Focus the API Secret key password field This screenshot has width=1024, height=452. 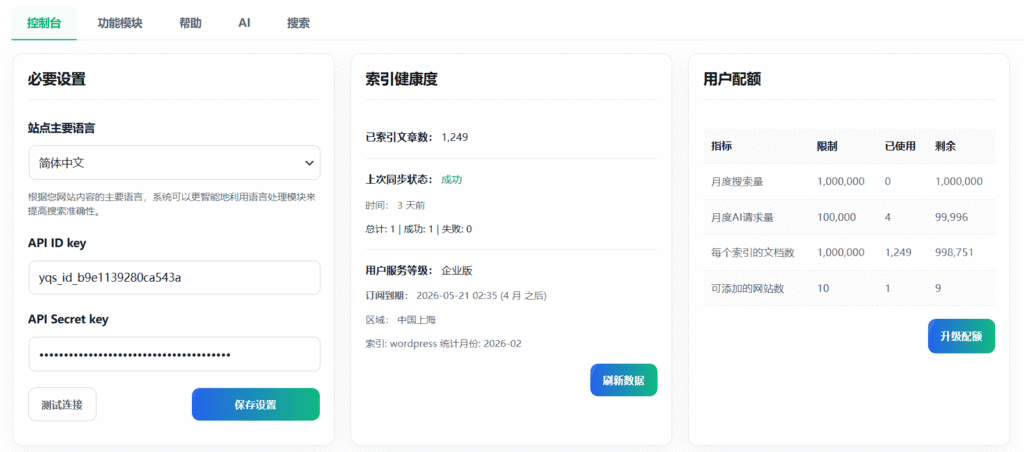coord(174,354)
